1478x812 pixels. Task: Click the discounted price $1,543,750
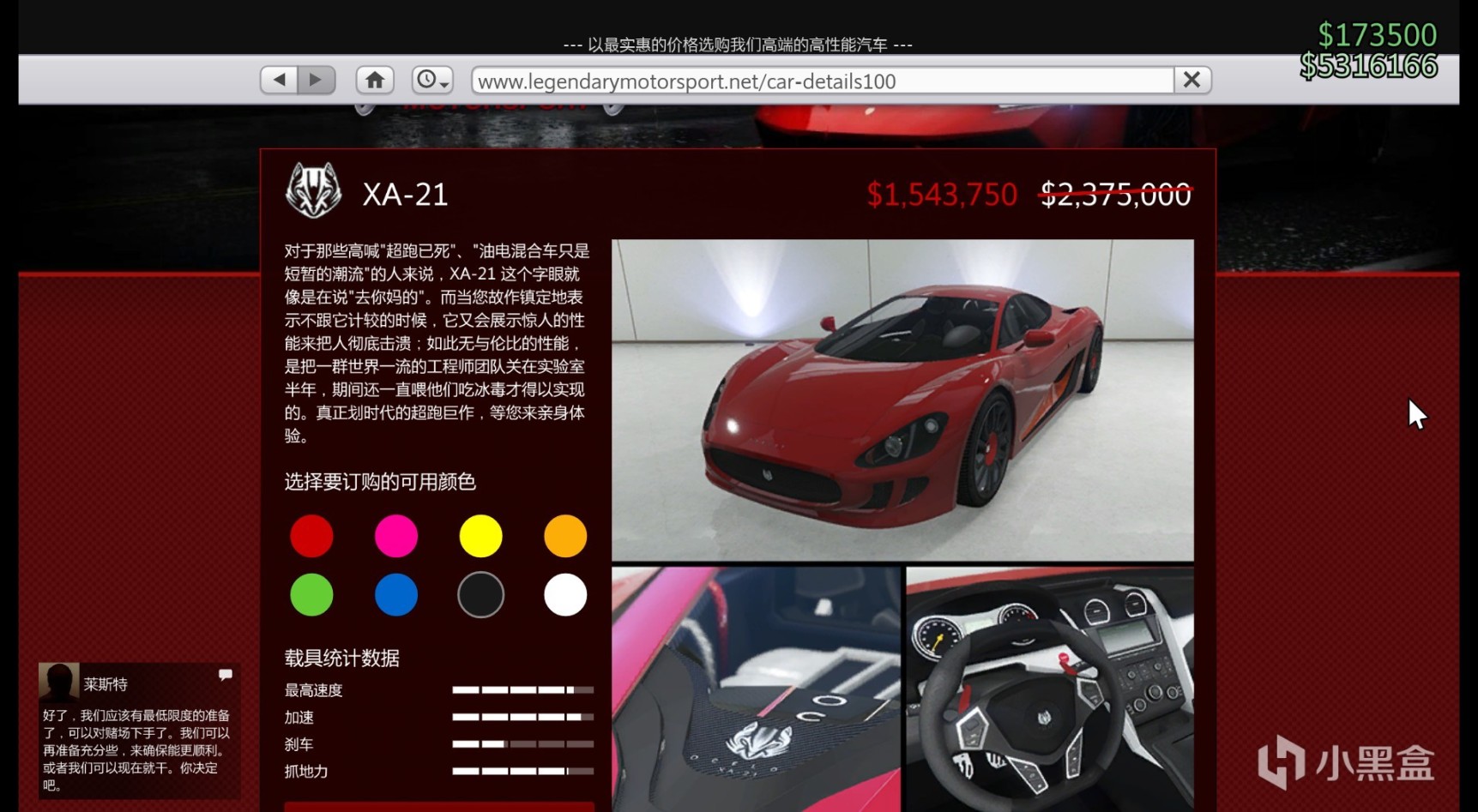tap(942, 195)
